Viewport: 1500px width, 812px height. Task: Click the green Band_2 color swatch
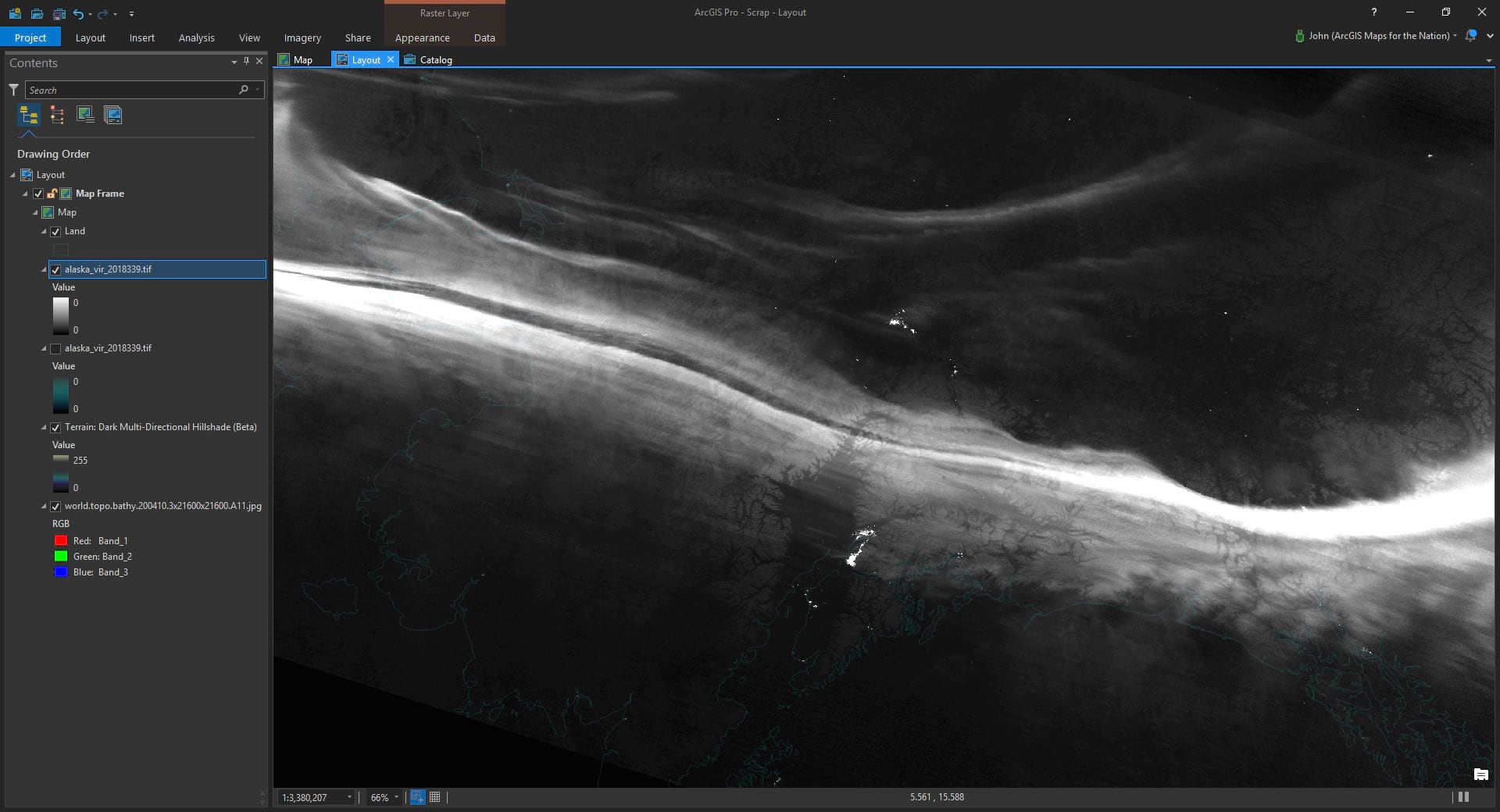(x=61, y=557)
